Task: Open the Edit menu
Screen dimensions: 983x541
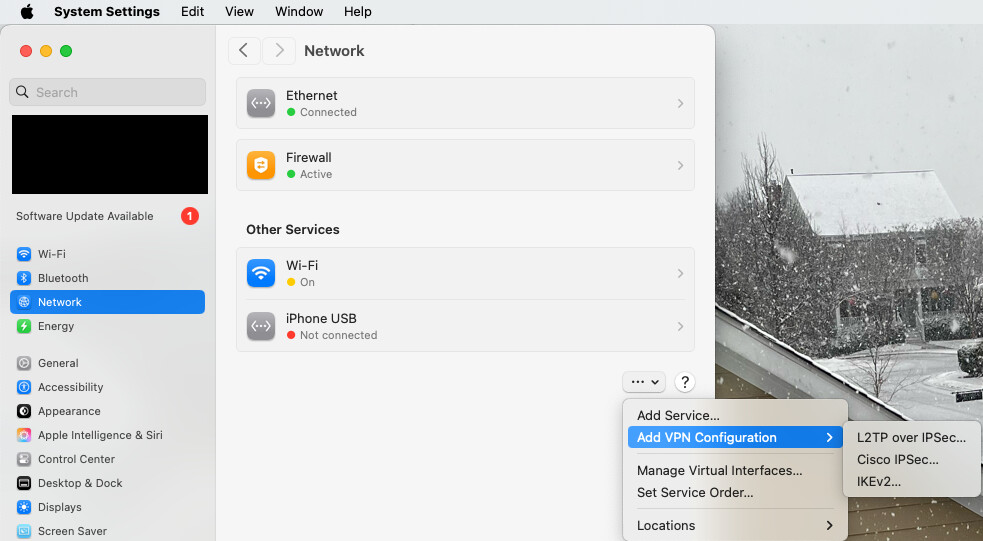Action: 192,12
